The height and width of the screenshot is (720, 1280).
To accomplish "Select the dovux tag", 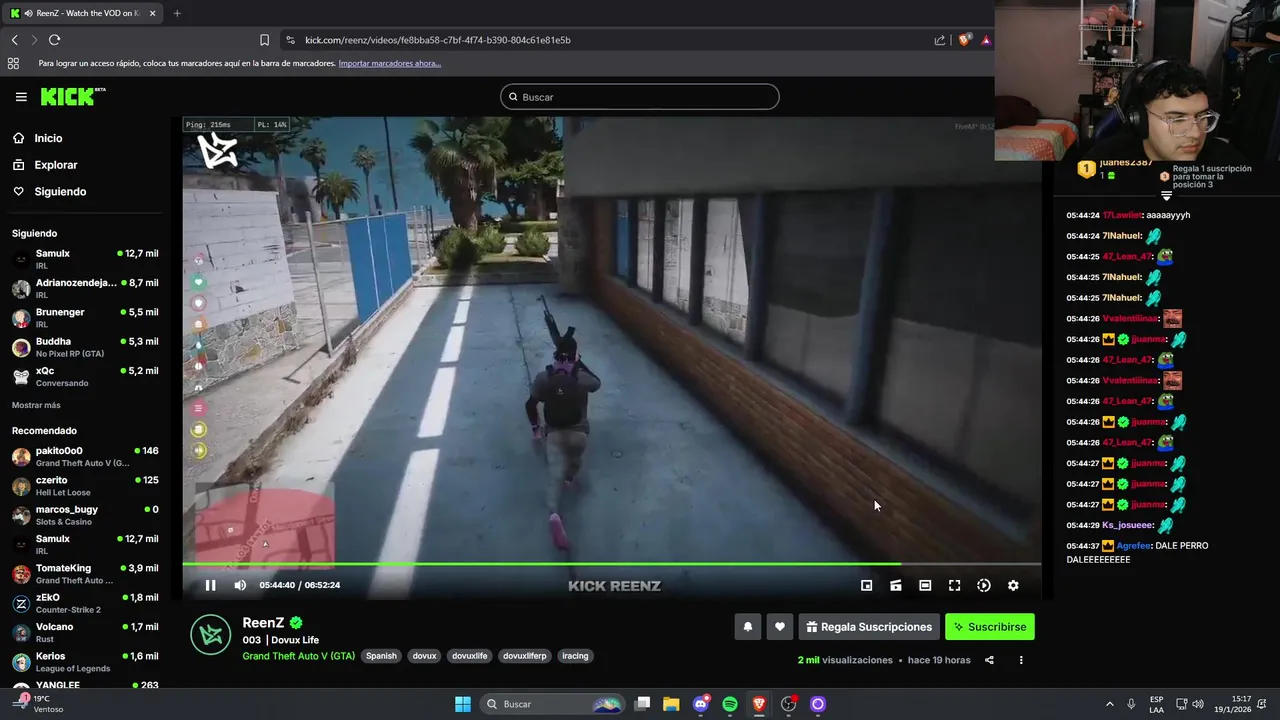I will [x=425, y=656].
